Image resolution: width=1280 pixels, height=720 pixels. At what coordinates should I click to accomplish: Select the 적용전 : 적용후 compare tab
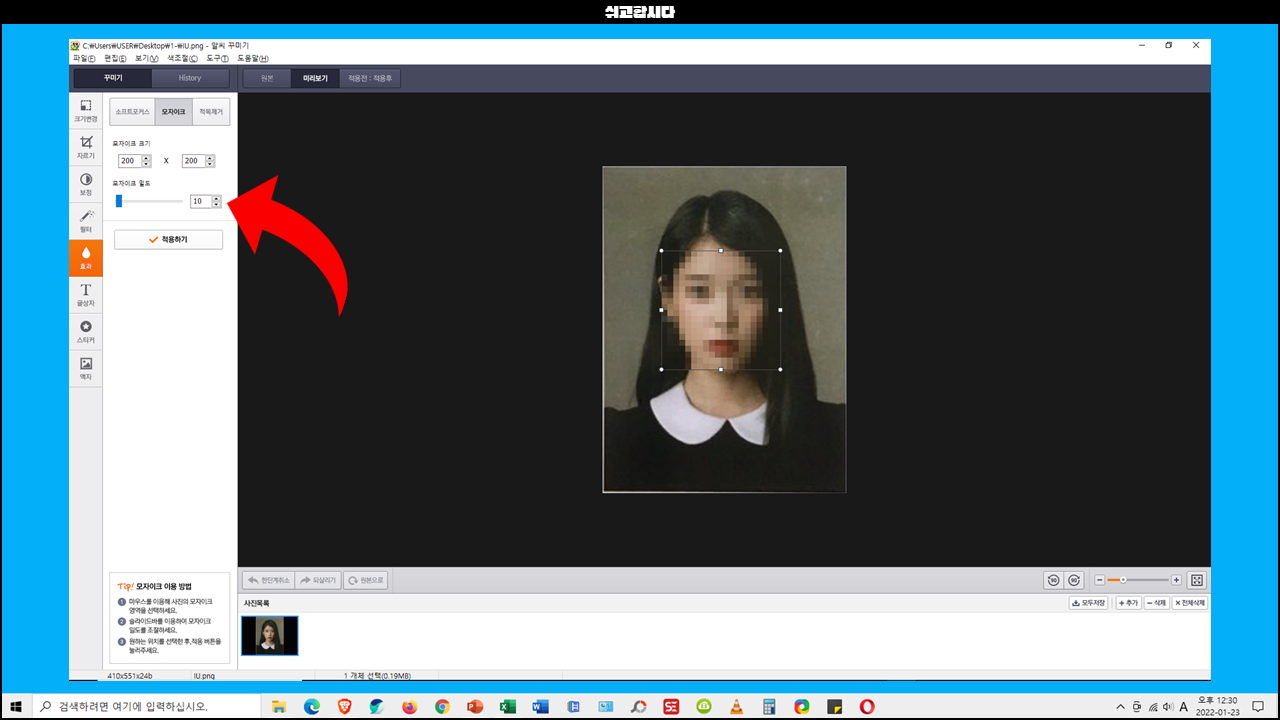tap(370, 78)
